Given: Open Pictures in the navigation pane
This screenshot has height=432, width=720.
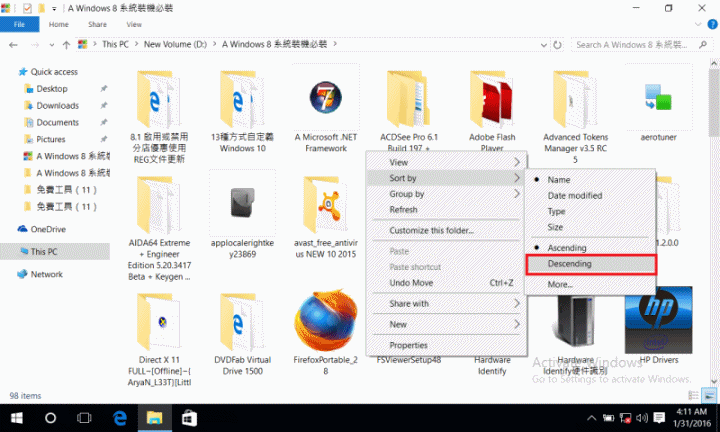Looking at the screenshot, I should click(x=51, y=139).
